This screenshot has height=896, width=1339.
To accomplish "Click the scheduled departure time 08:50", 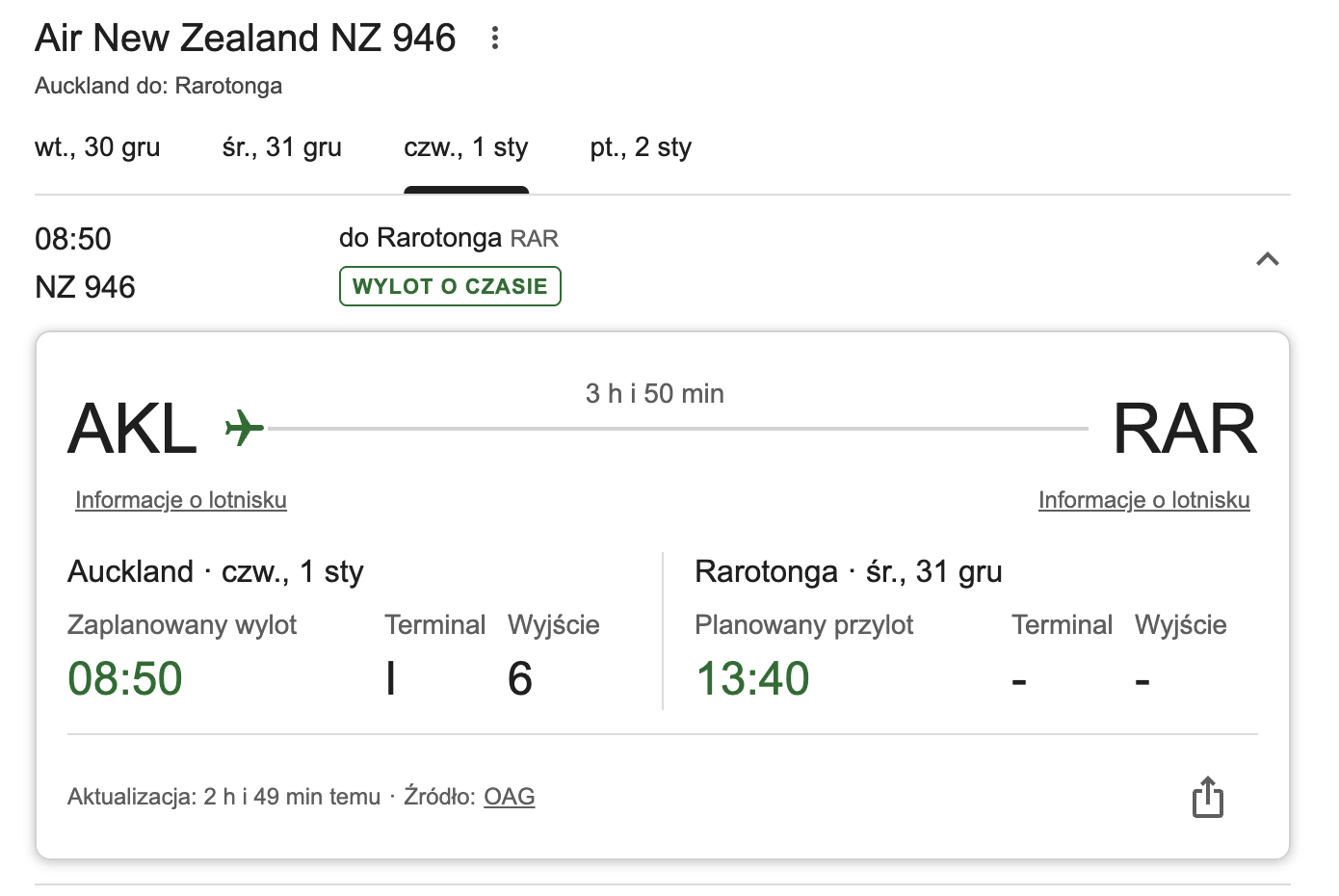I will (x=125, y=678).
